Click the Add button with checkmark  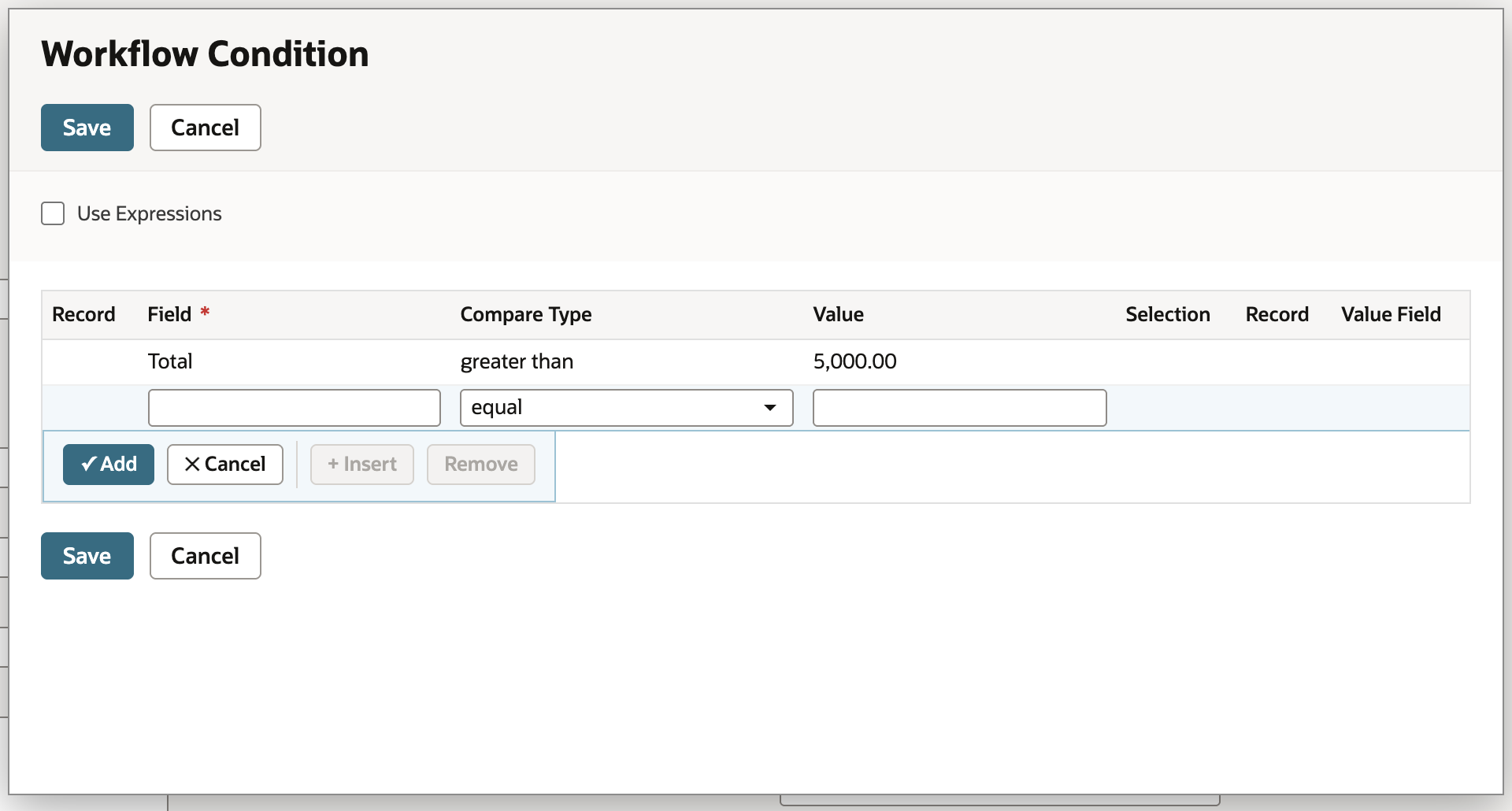tap(109, 465)
